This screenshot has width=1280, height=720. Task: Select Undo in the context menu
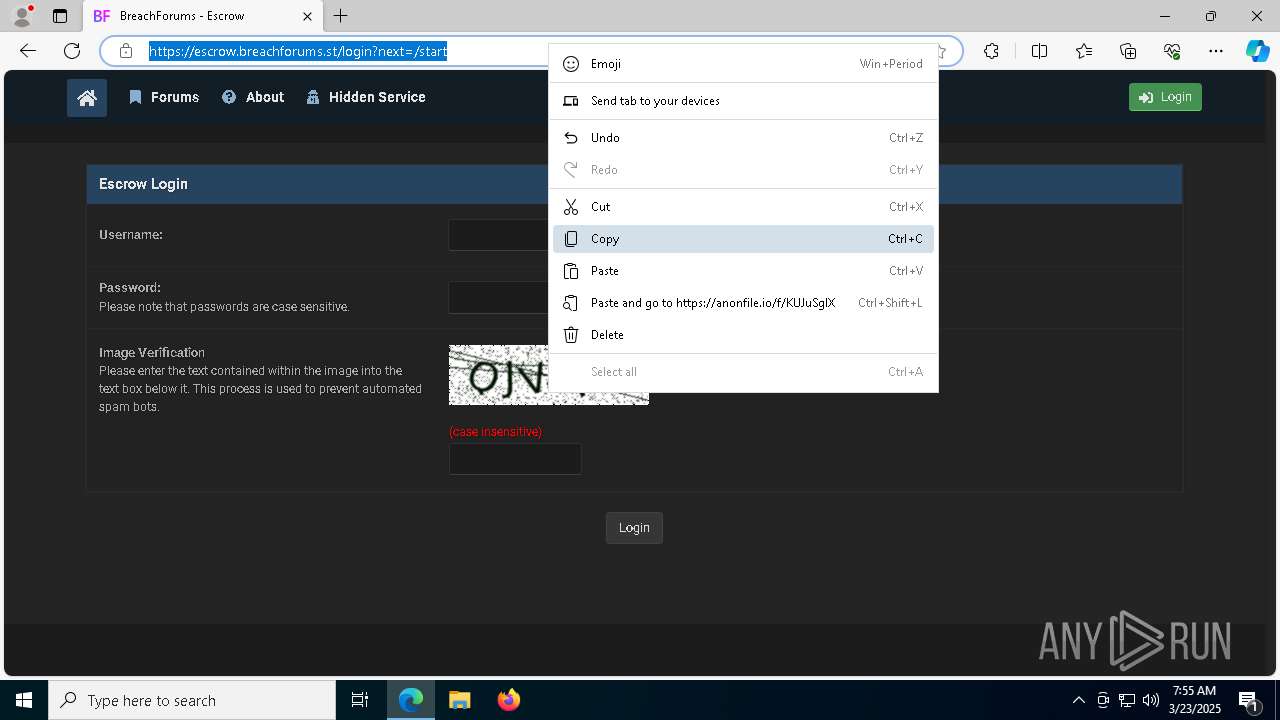coord(743,138)
